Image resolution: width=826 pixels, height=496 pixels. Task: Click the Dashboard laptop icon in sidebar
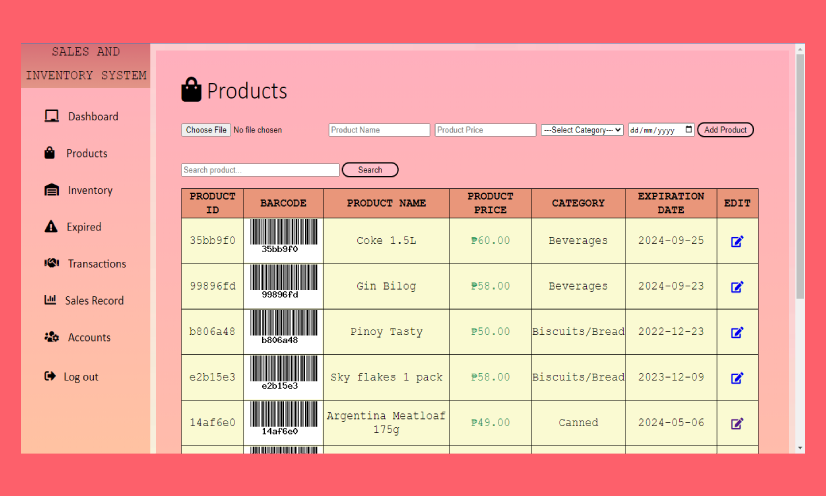coord(51,116)
